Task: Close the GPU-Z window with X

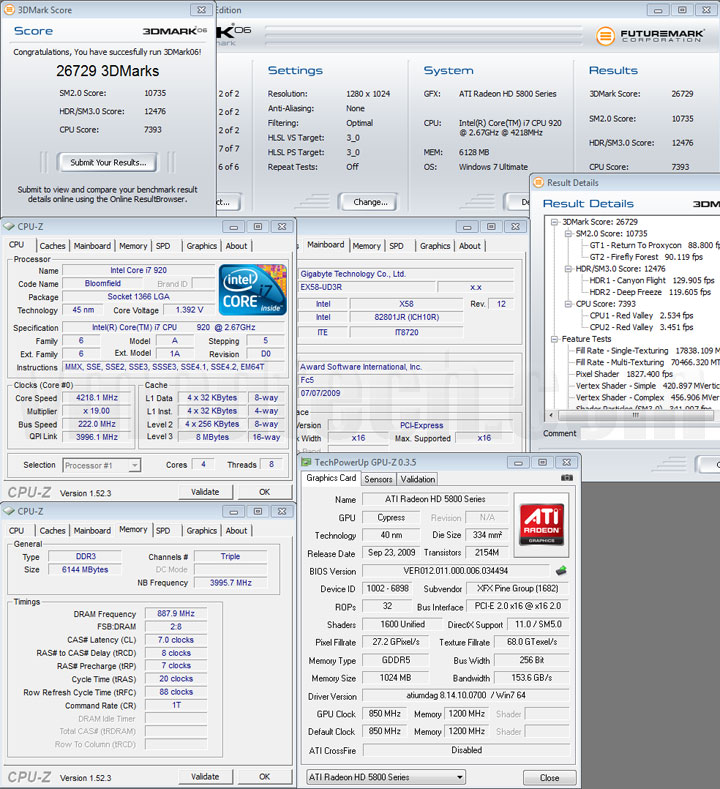Action: pyautogui.click(x=567, y=462)
